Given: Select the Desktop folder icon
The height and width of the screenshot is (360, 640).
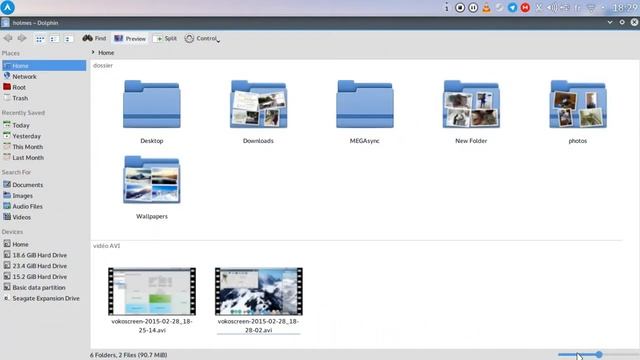Looking at the screenshot, I should (152, 104).
